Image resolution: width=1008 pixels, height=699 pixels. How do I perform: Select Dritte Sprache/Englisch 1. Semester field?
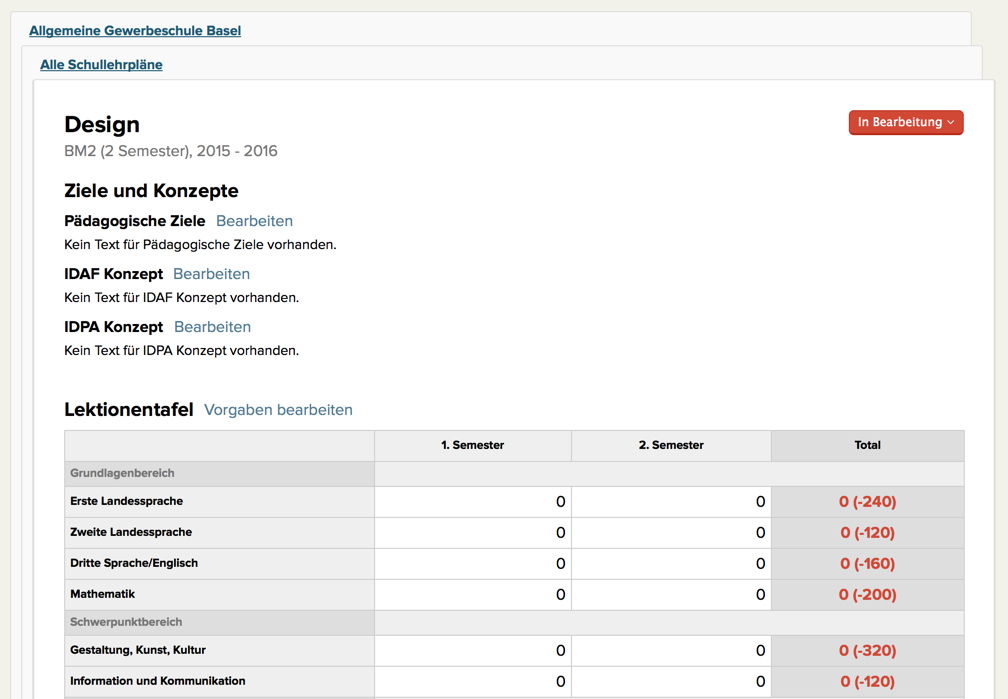coord(473,563)
